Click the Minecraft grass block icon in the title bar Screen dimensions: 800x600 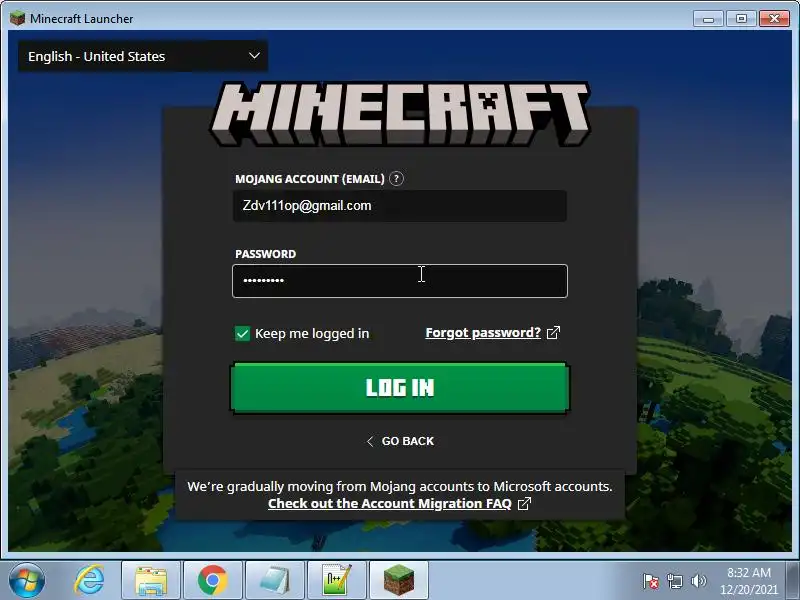coord(17,18)
